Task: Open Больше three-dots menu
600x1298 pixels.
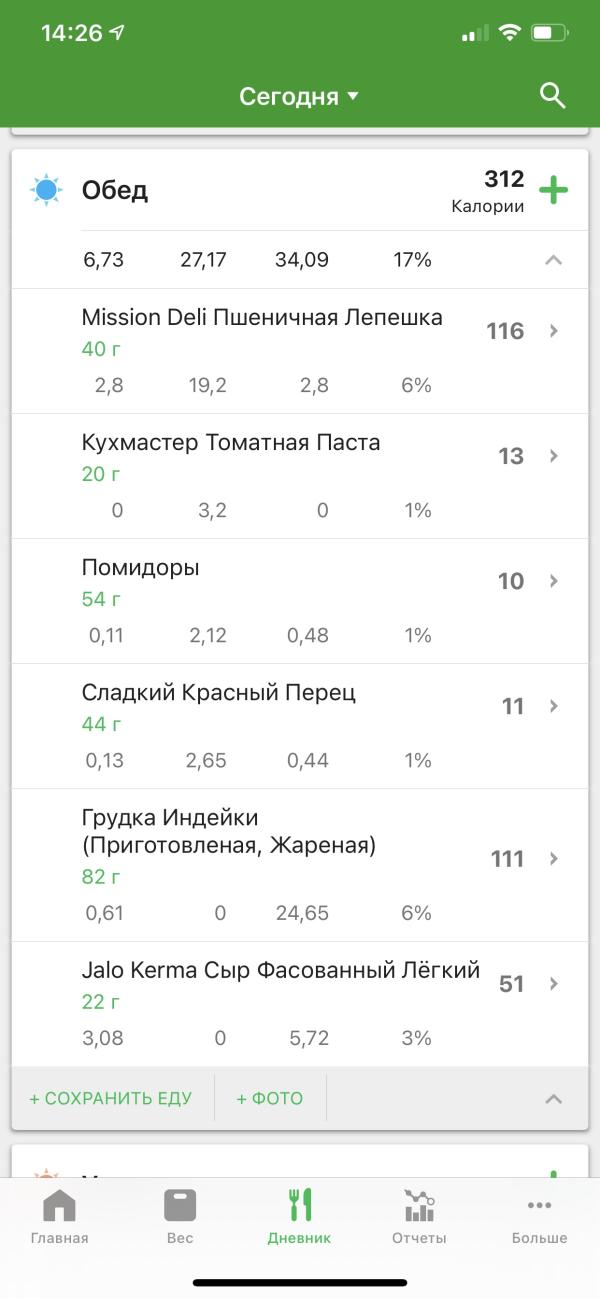Action: (539, 1217)
